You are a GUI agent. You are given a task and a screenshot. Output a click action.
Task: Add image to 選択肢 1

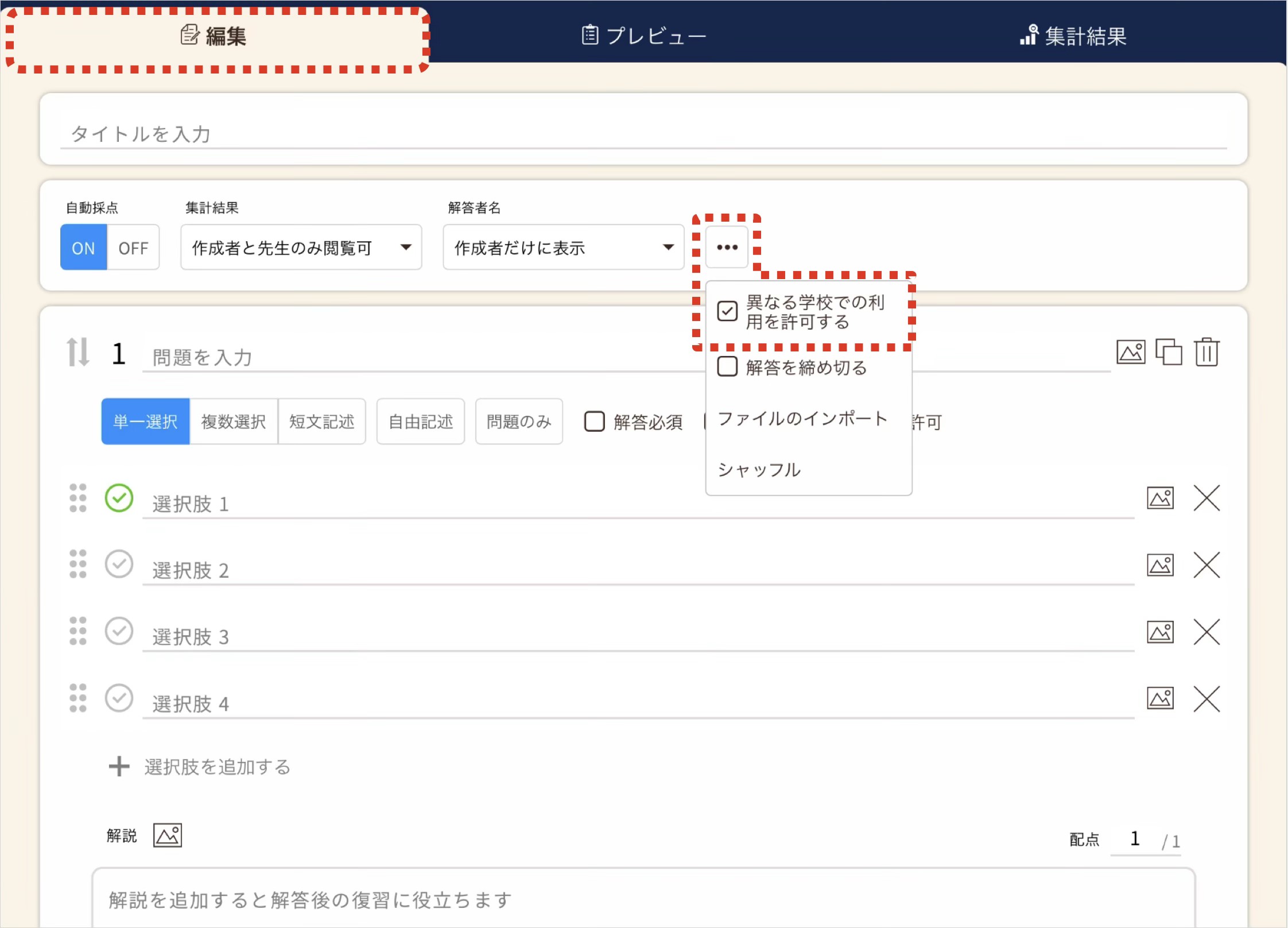point(1161,498)
